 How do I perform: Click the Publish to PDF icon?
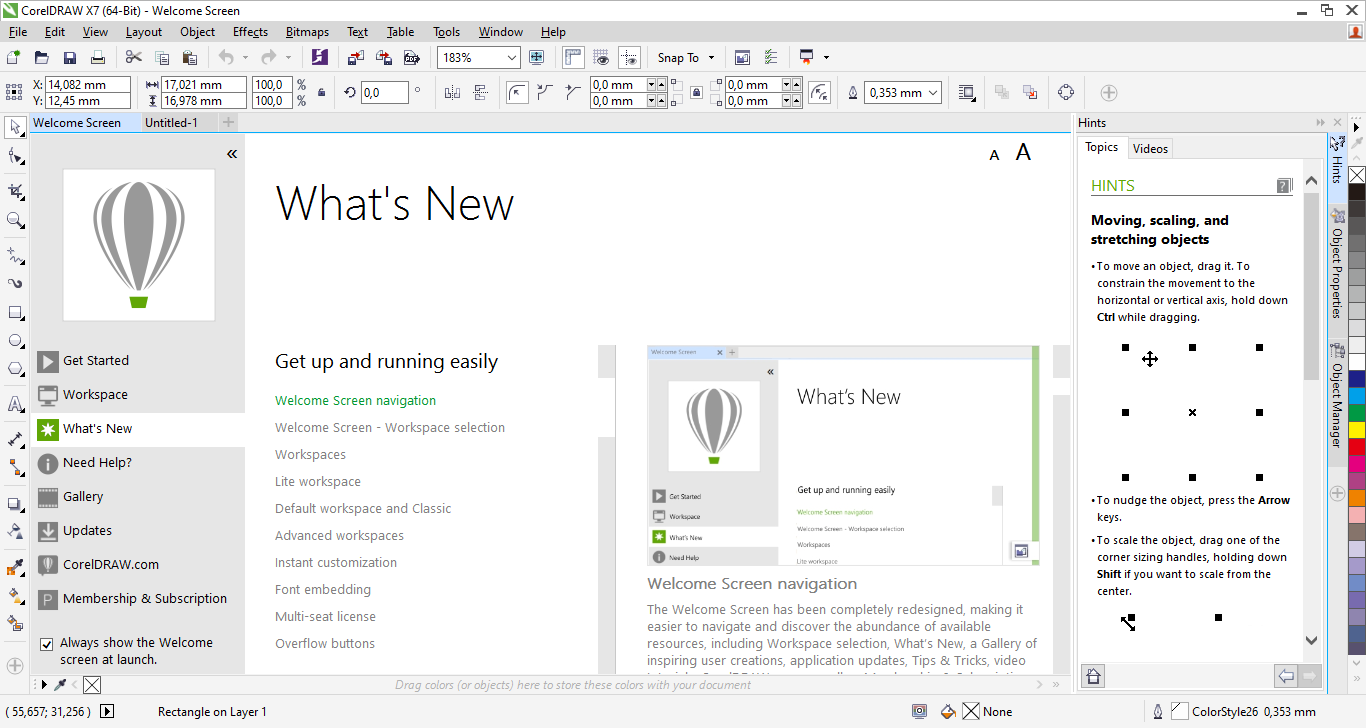coord(411,58)
